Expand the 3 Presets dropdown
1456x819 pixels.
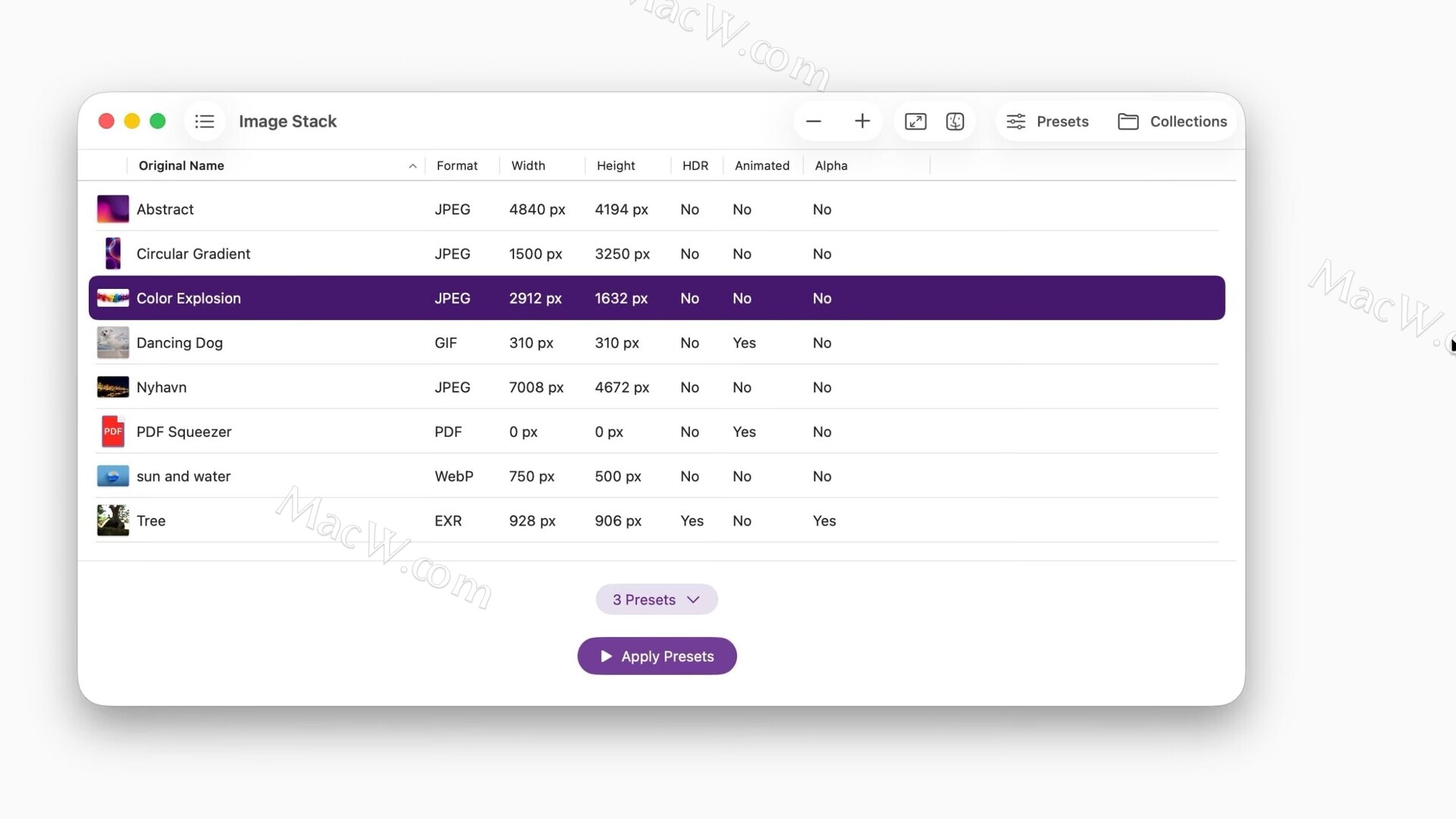[656, 600]
